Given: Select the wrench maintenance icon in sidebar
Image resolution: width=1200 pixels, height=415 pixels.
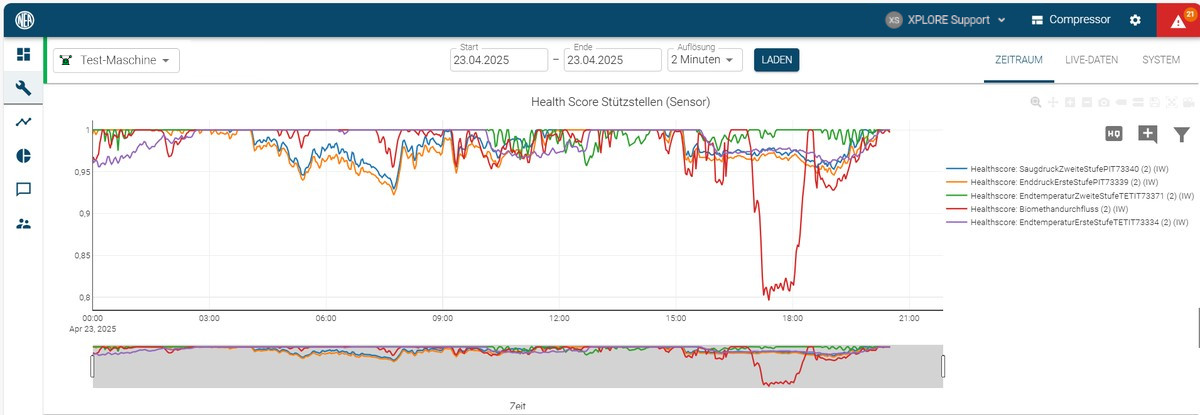Looking at the screenshot, I should pyautogui.click(x=22, y=88).
